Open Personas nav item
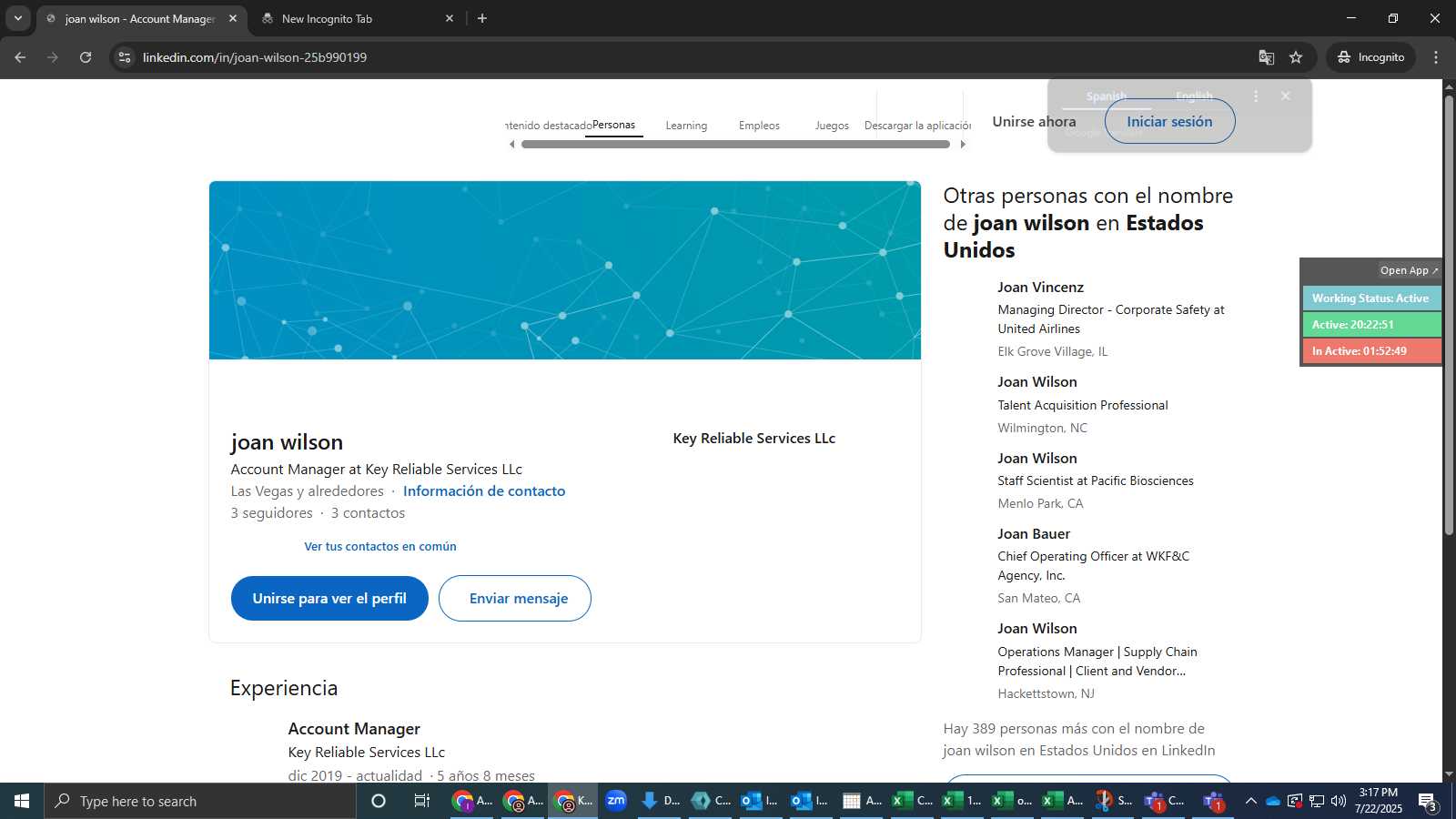1456x819 pixels. click(x=613, y=125)
